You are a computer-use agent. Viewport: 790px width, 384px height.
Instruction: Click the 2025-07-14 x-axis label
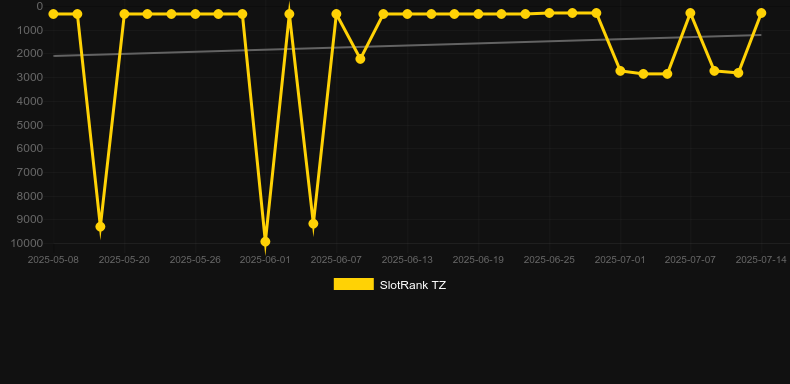pyautogui.click(x=761, y=260)
